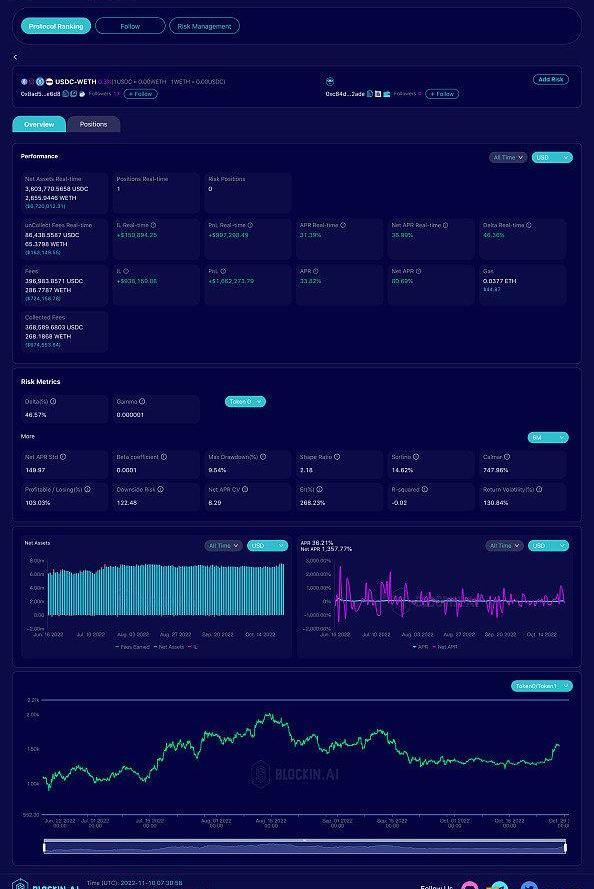Toggle Fees Earned legend in Net Assets chart
The width and height of the screenshot is (594, 889).
coord(133,647)
